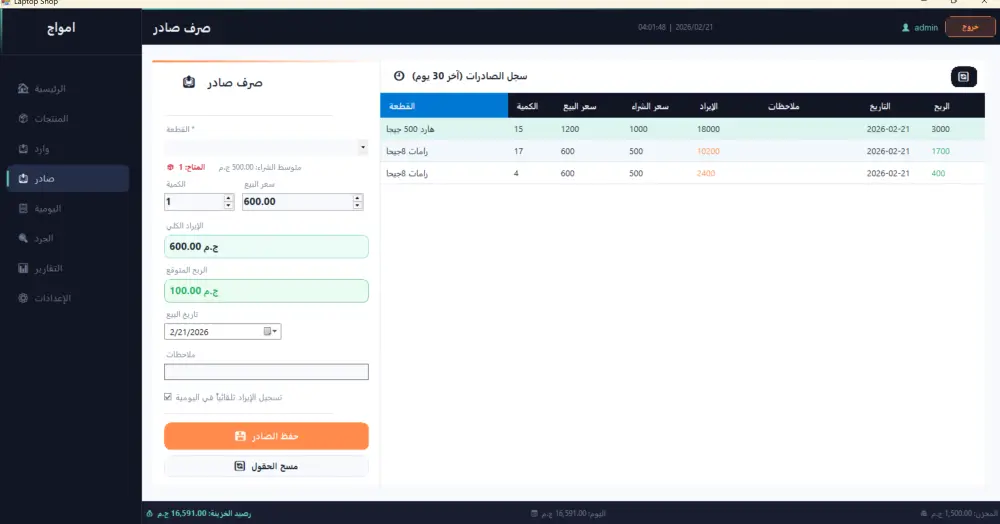This screenshot has width=1000, height=524.
Task: Click the 18000 revenue cell
Action: (709, 129)
